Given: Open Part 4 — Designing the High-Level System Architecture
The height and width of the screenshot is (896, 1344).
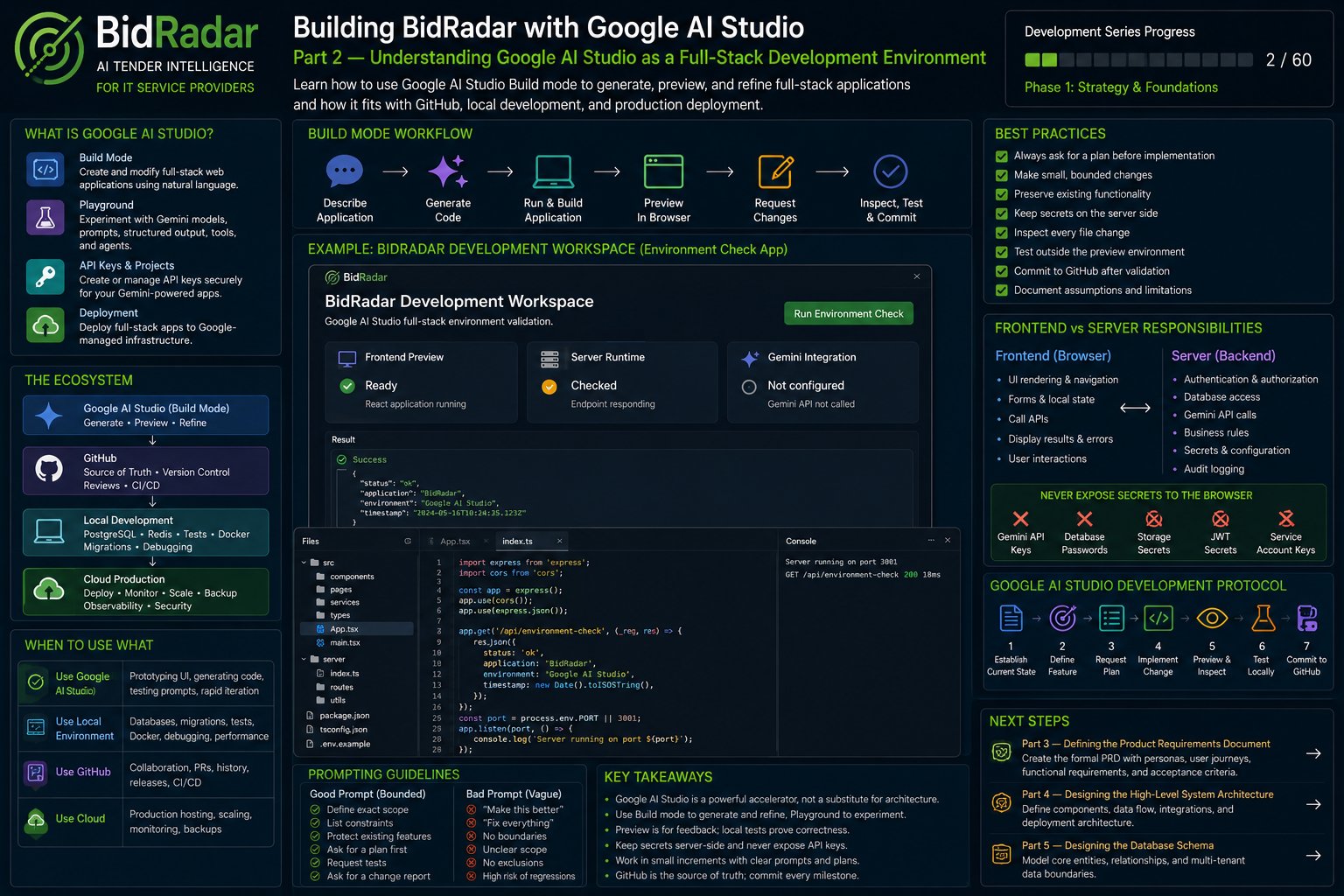Looking at the screenshot, I should (x=1147, y=794).
